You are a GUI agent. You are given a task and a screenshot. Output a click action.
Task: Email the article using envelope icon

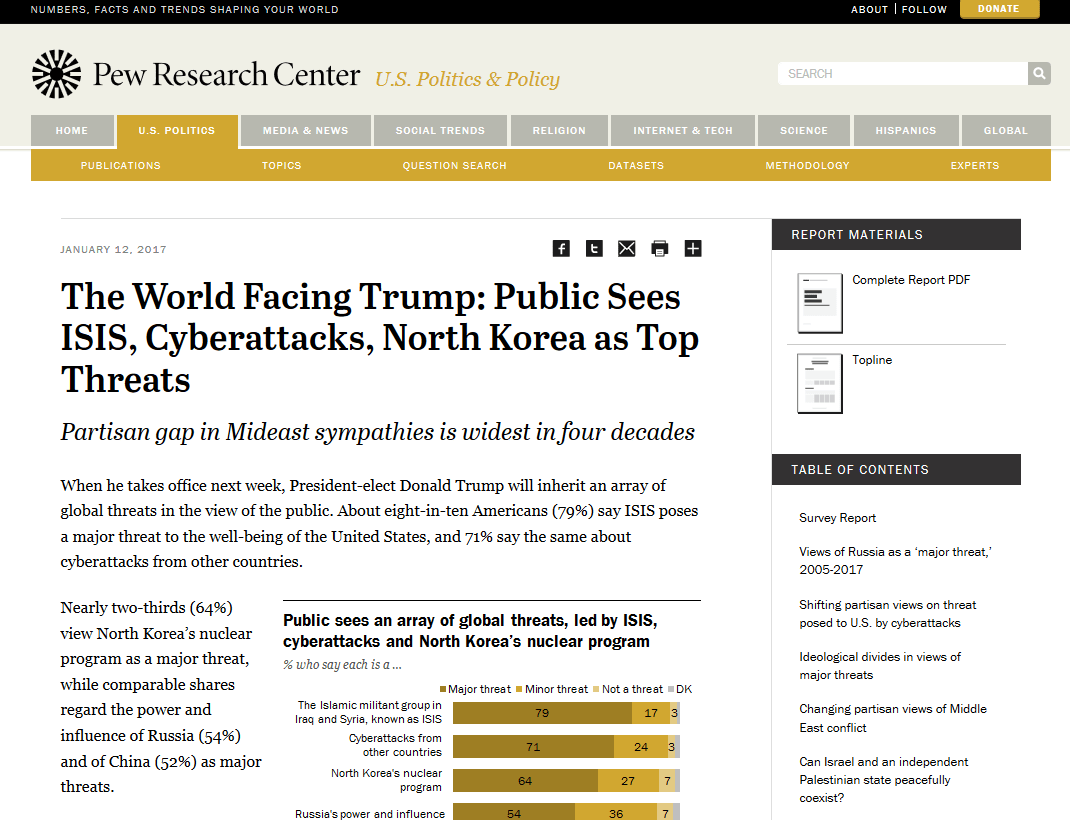point(627,248)
